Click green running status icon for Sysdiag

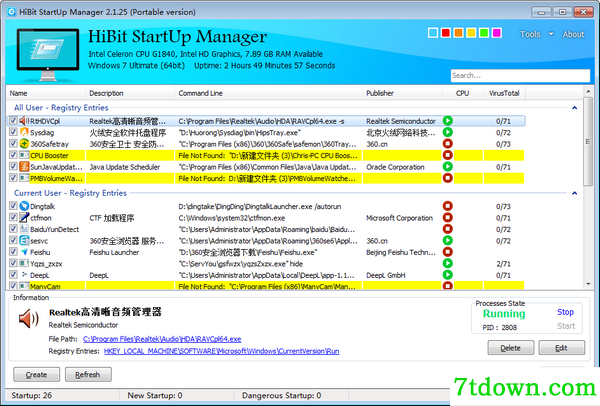[448, 132]
